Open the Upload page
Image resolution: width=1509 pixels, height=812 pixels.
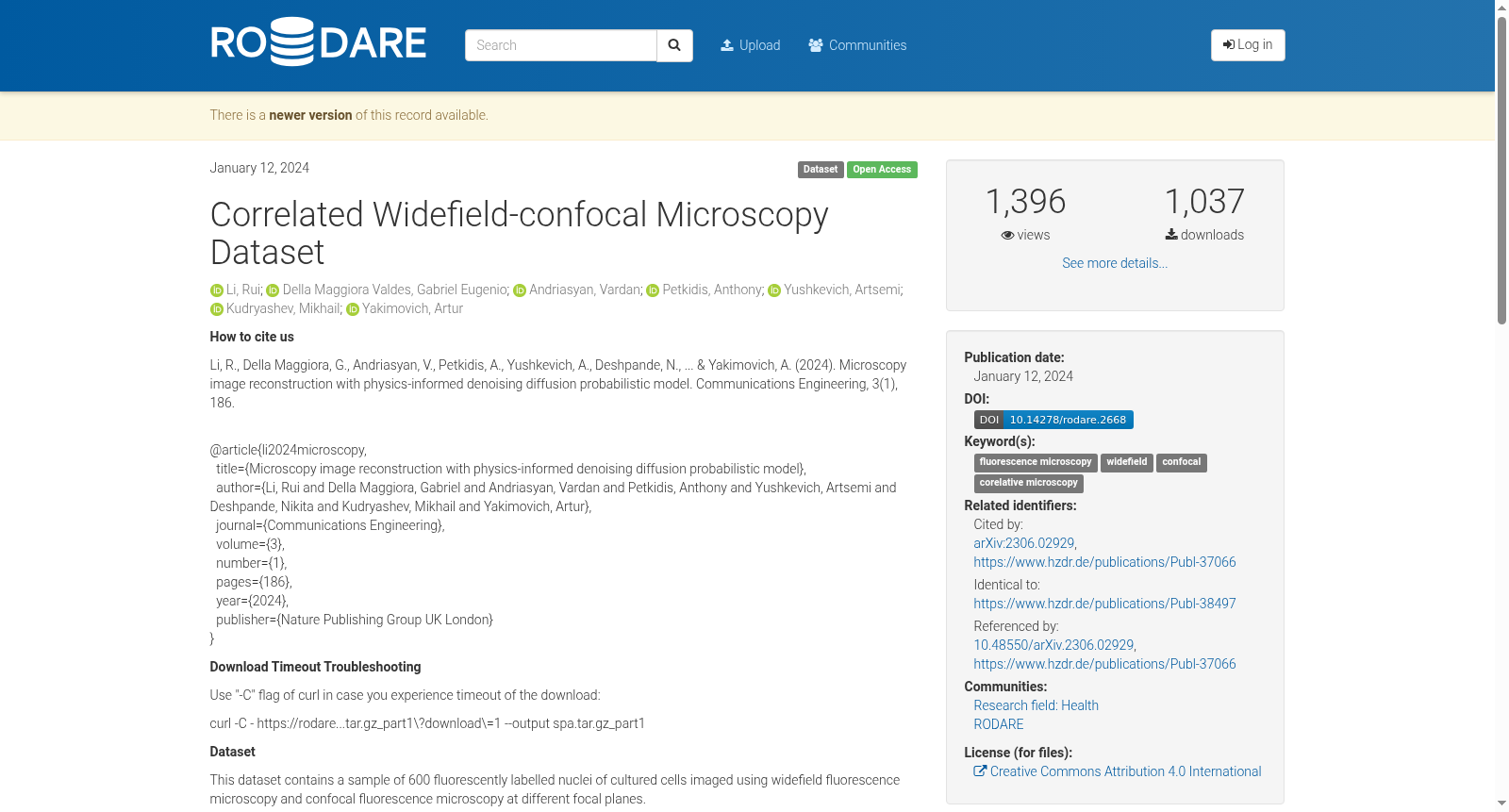click(751, 45)
